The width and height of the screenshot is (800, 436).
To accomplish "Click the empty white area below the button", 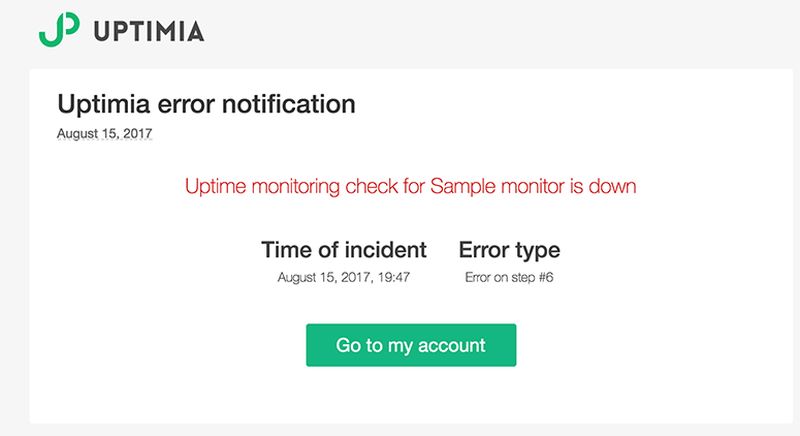I will click(x=411, y=398).
